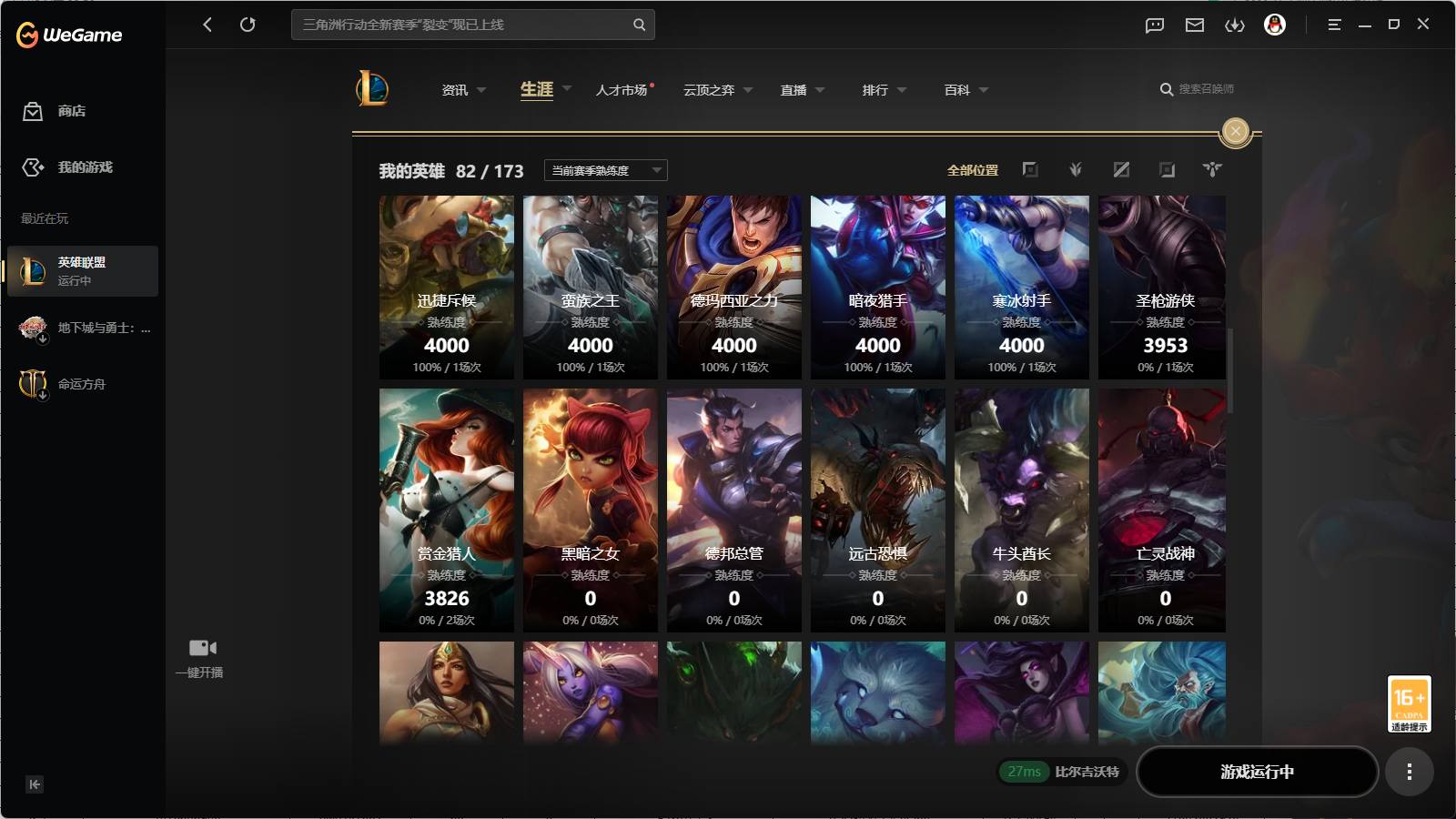The height and width of the screenshot is (819, 1456).
Task: Click the 27ms 比尔吉沃特 server indicator
Action: pos(1062,772)
